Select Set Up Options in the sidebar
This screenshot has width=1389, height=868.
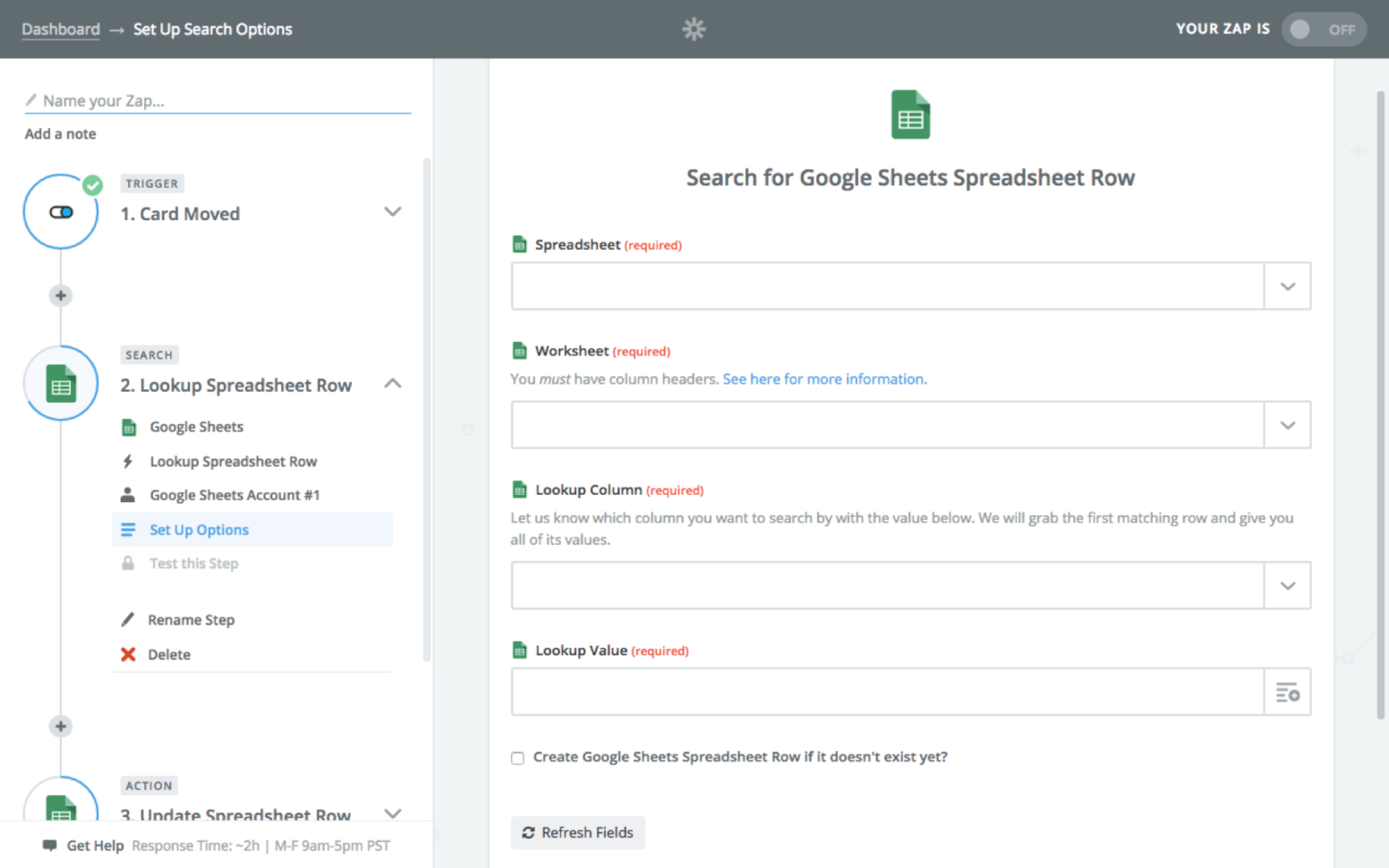click(x=199, y=529)
